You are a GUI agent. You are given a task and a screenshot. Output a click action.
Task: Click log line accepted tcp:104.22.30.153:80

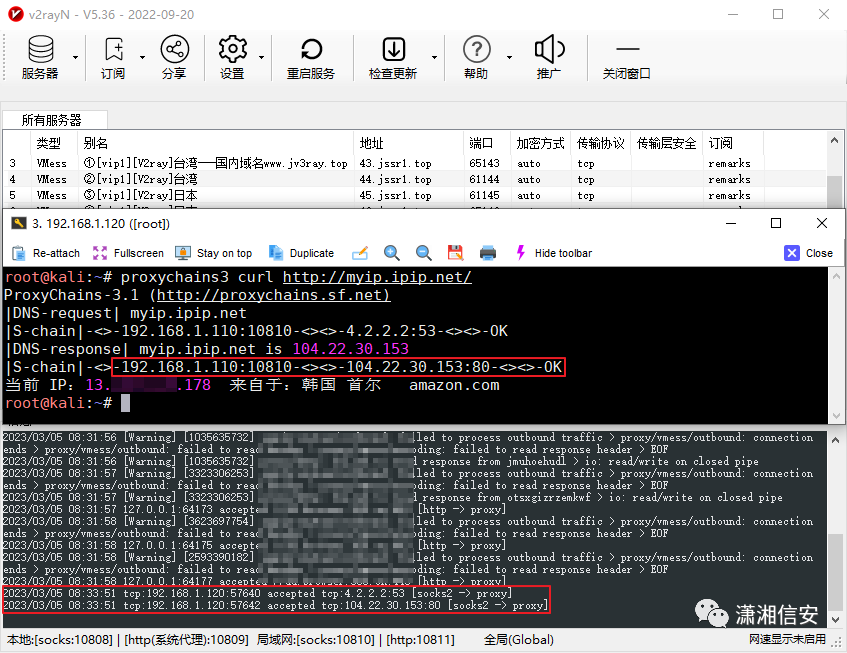pyautogui.click(x=275, y=605)
